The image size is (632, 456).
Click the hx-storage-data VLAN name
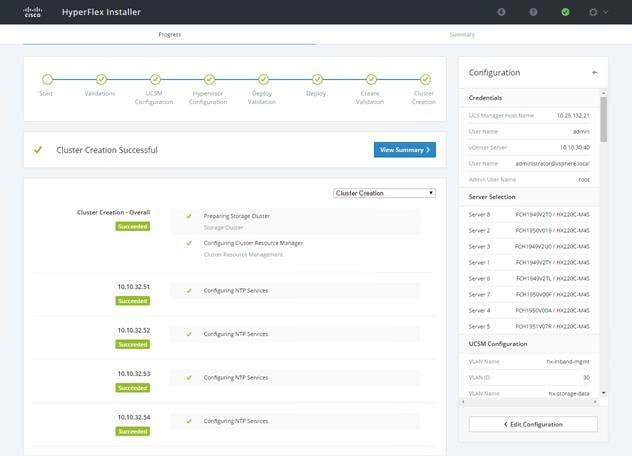pyautogui.click(x=569, y=394)
